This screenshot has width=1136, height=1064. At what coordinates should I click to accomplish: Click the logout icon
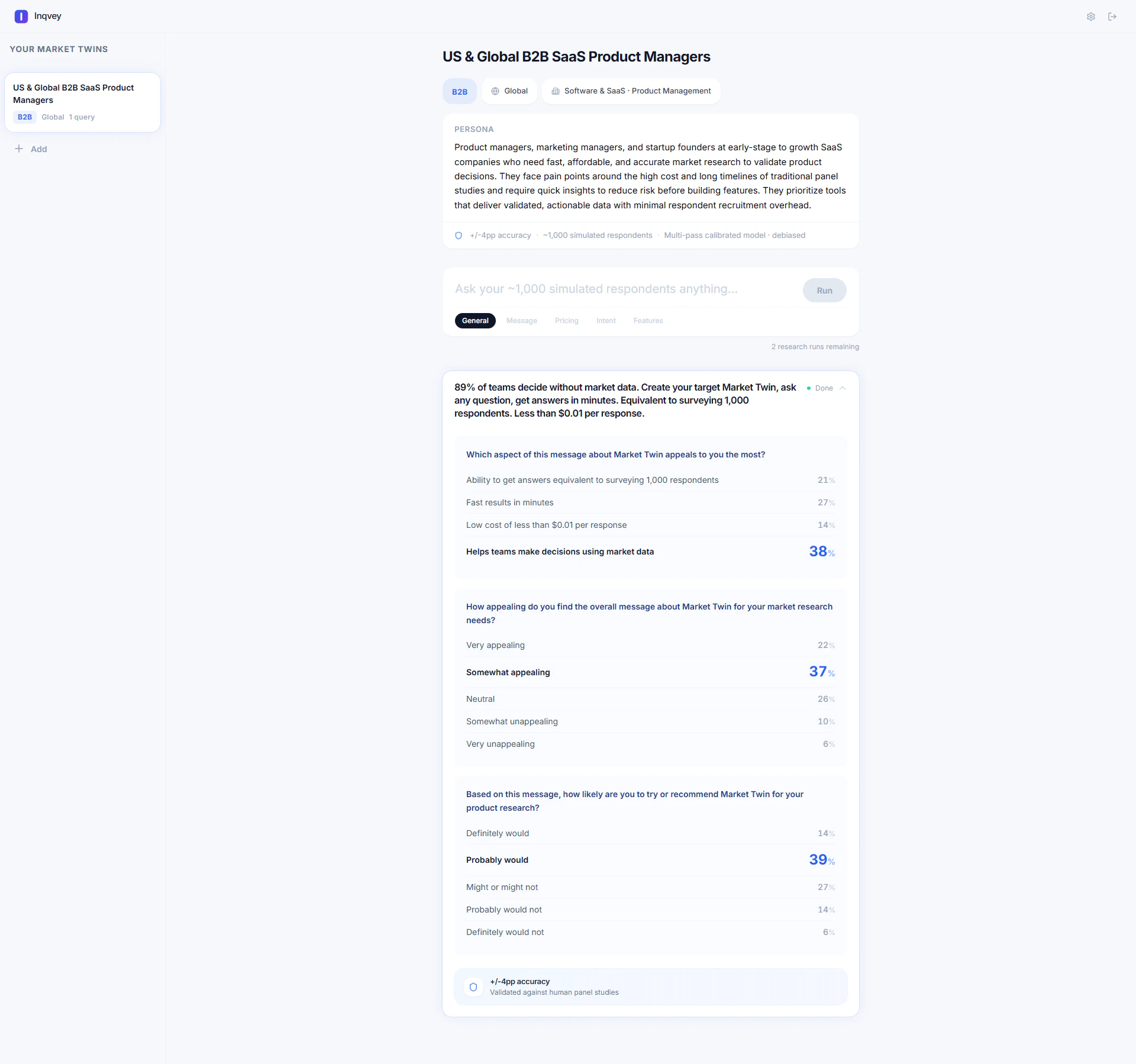pyautogui.click(x=1112, y=17)
